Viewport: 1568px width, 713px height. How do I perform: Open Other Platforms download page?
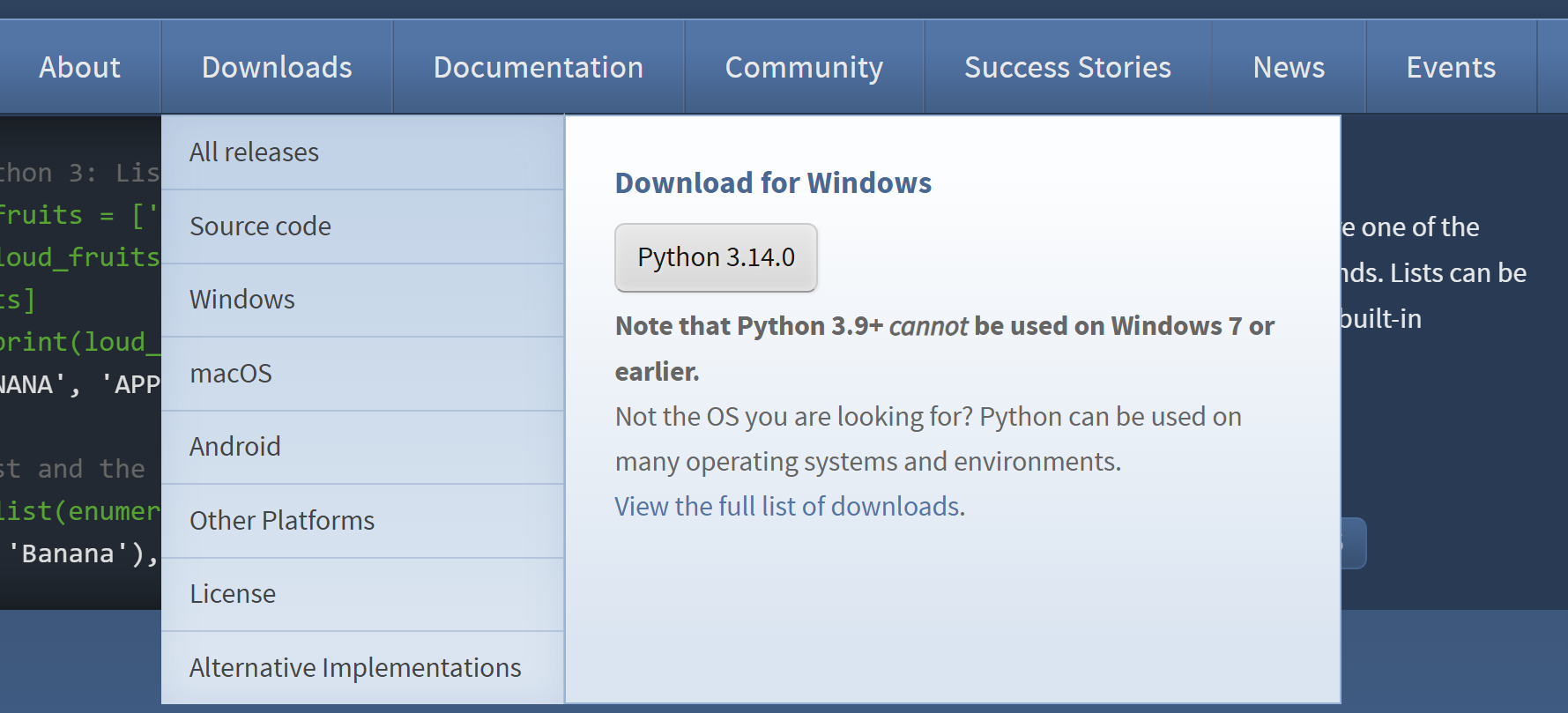coord(362,521)
